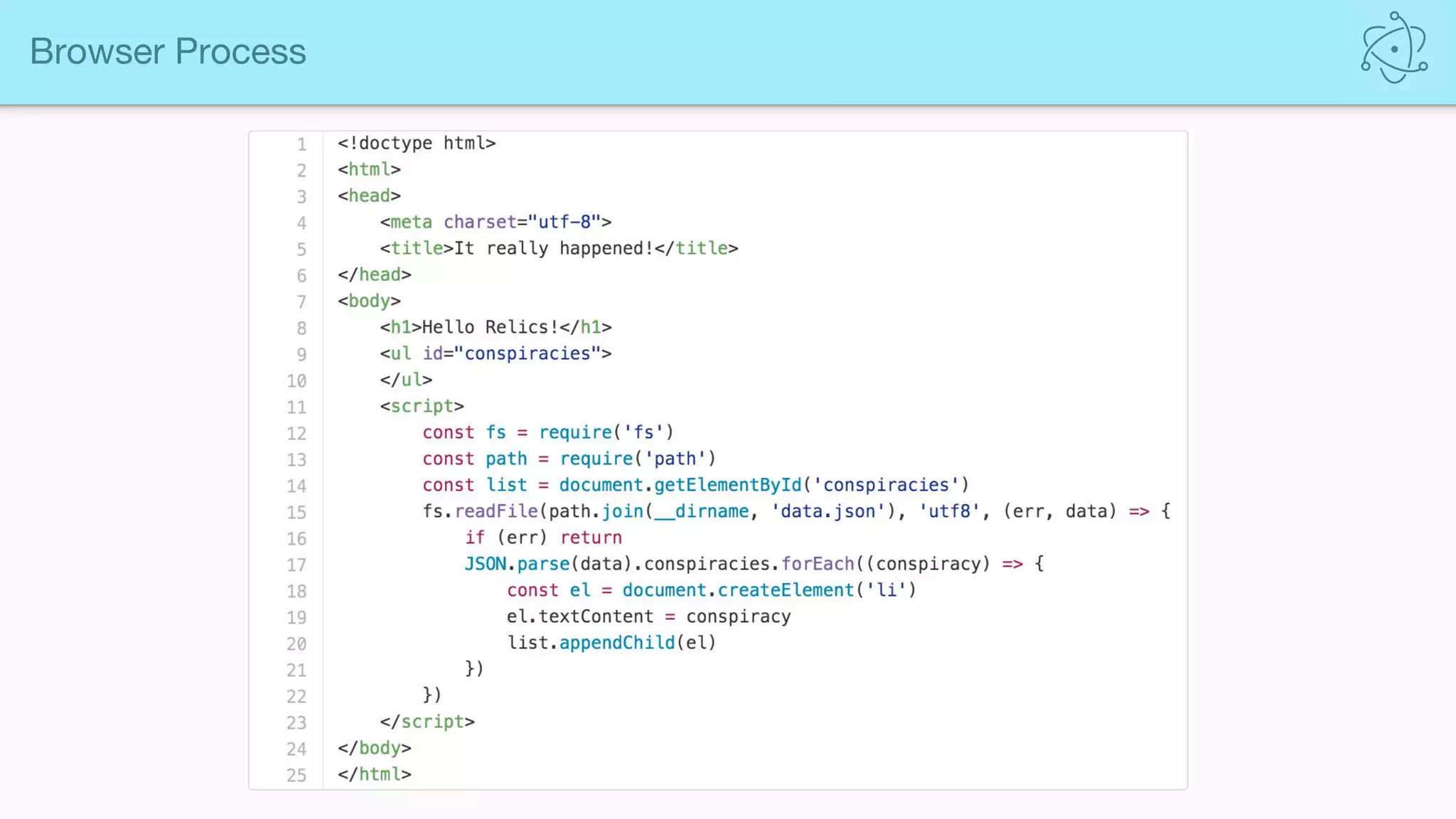Click the Electron atom logo icon
1456x819 pixels.
[1393, 48]
